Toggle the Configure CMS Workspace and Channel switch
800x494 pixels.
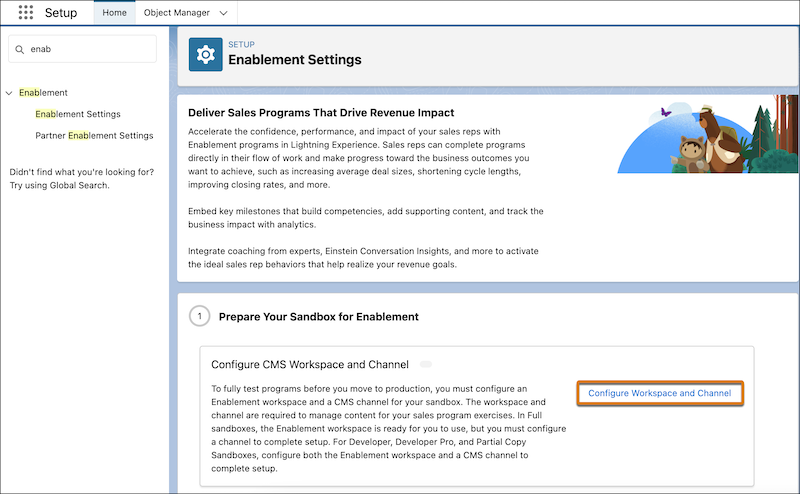click(426, 364)
